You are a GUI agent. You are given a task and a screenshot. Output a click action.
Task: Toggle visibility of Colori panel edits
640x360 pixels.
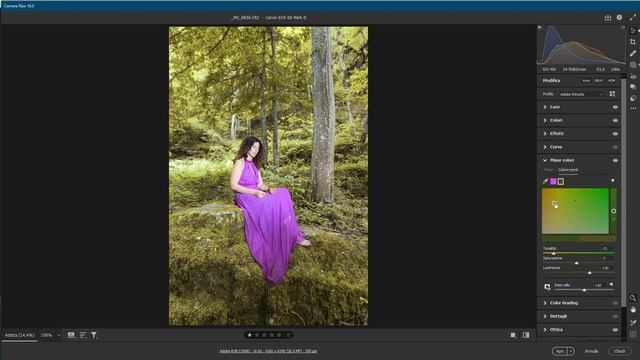click(x=615, y=120)
